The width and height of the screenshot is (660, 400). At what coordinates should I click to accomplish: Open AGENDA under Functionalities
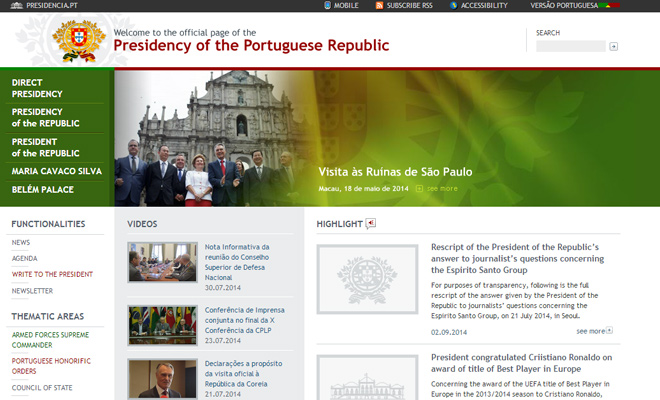click(24, 259)
